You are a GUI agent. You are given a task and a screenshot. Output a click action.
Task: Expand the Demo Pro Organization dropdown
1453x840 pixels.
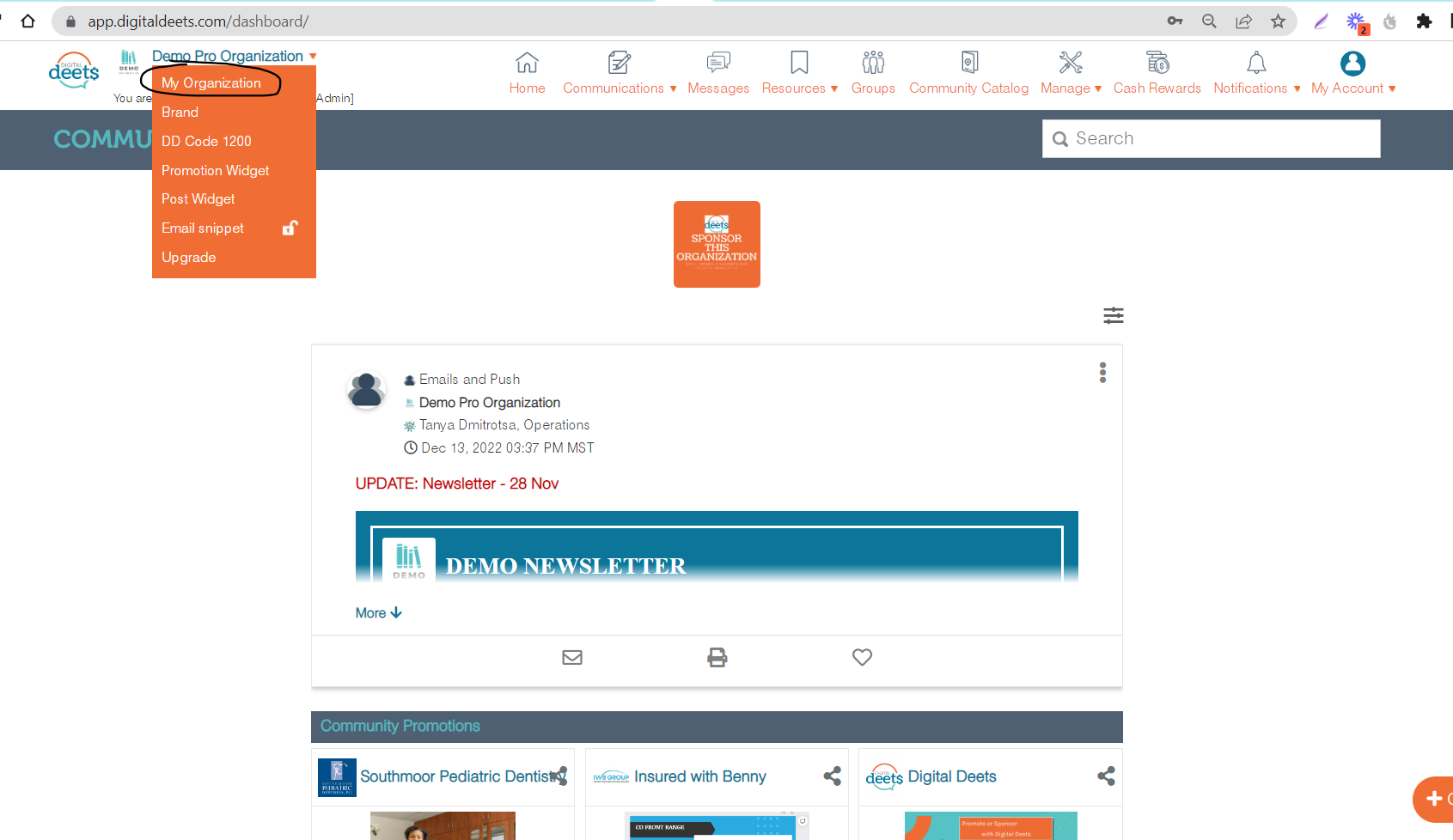click(x=313, y=57)
